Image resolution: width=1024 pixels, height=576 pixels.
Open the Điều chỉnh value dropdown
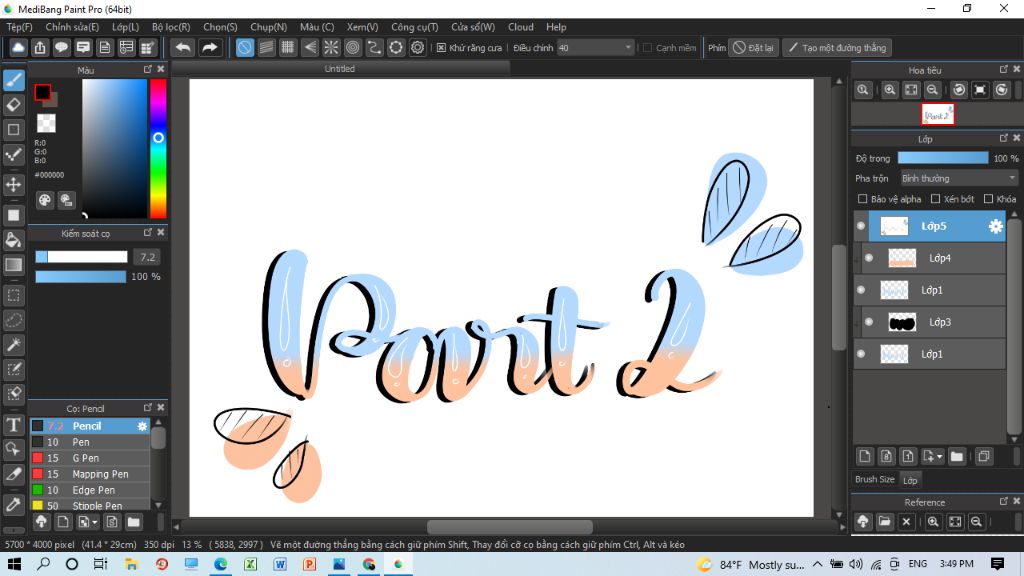point(596,48)
